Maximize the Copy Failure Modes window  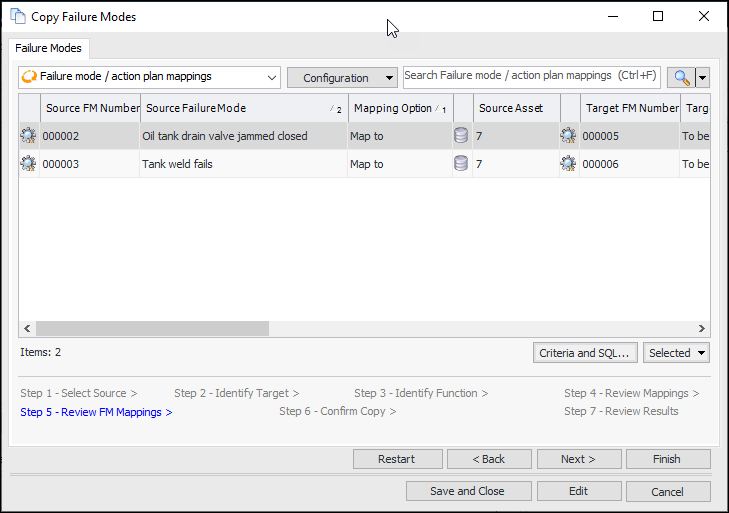658,16
